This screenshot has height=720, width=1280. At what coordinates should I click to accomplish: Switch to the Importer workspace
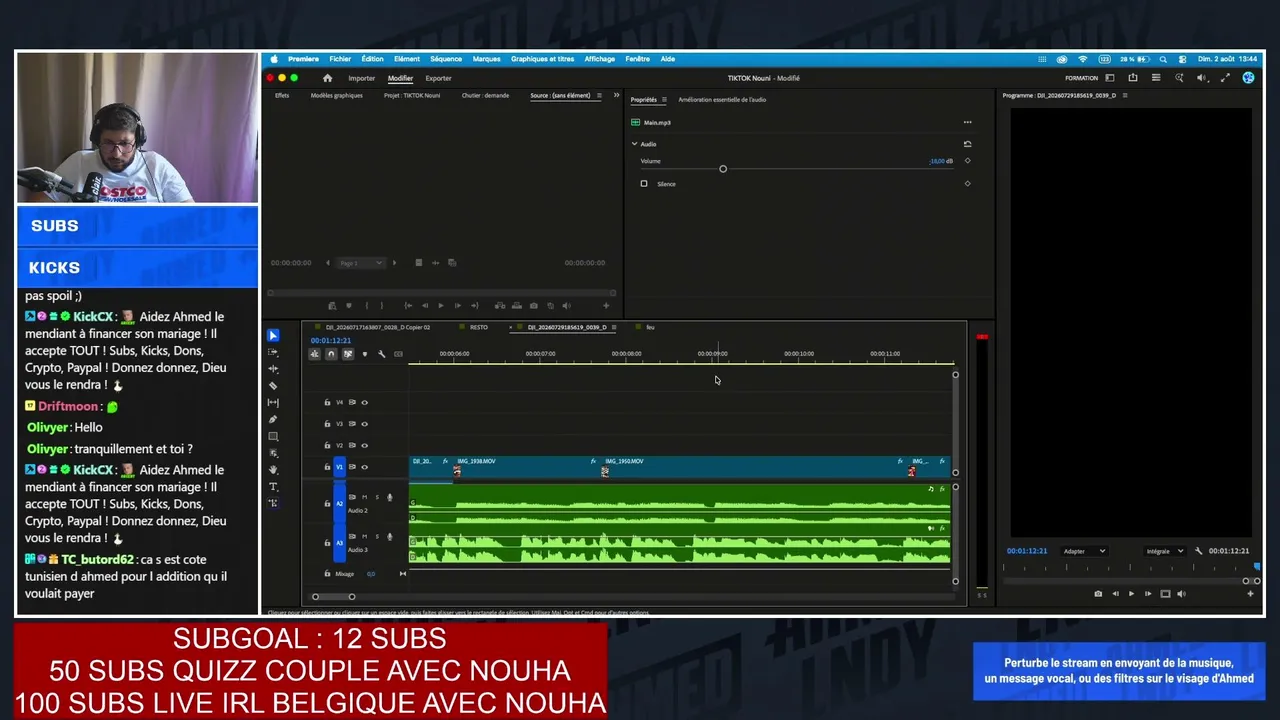(x=362, y=78)
